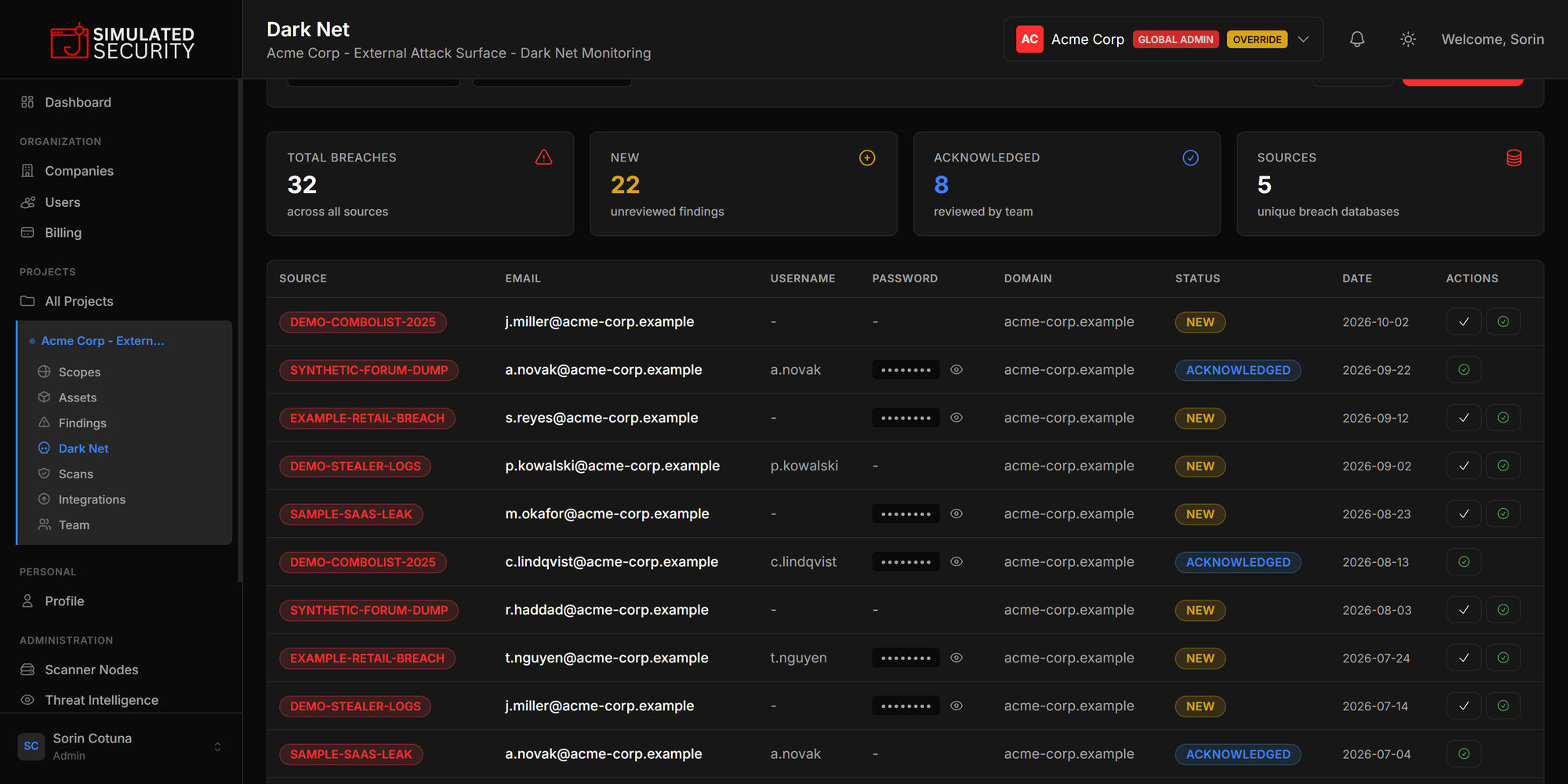Open Scanner Nodes administration
1568x784 pixels.
point(92,670)
